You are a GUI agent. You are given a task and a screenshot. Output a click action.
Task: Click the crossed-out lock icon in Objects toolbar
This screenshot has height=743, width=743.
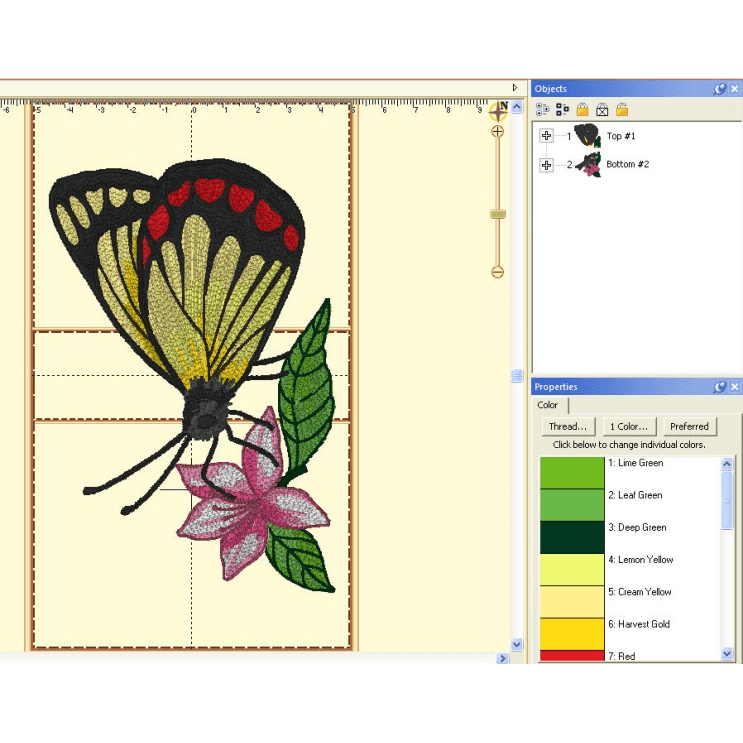[602, 110]
